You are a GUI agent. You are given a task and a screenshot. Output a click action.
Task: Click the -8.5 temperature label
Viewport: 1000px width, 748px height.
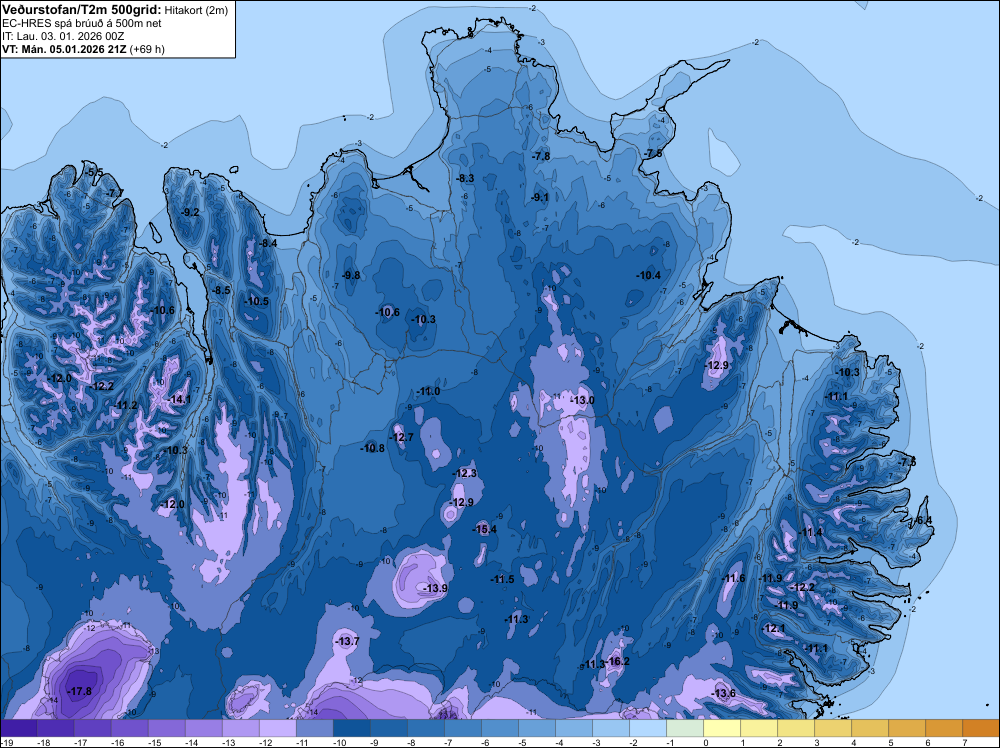221,290
